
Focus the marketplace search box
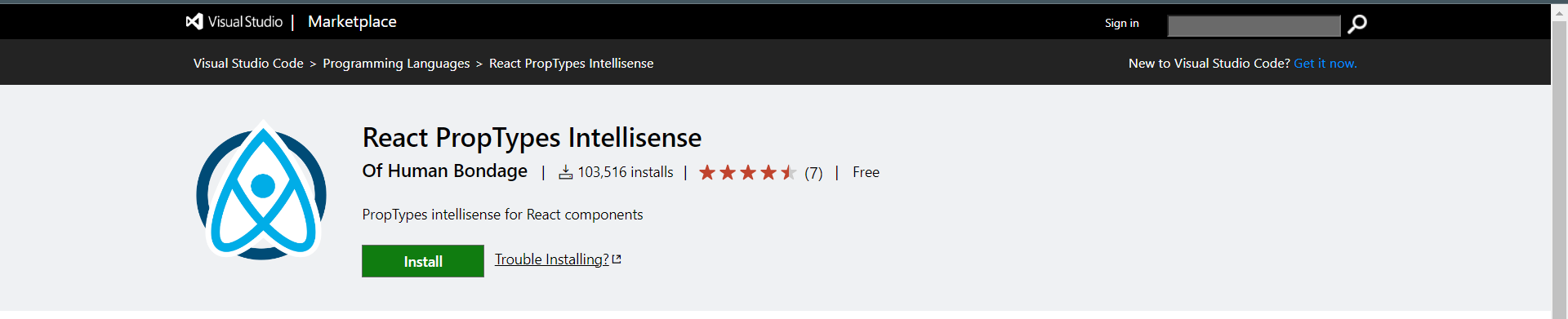pos(1254,26)
